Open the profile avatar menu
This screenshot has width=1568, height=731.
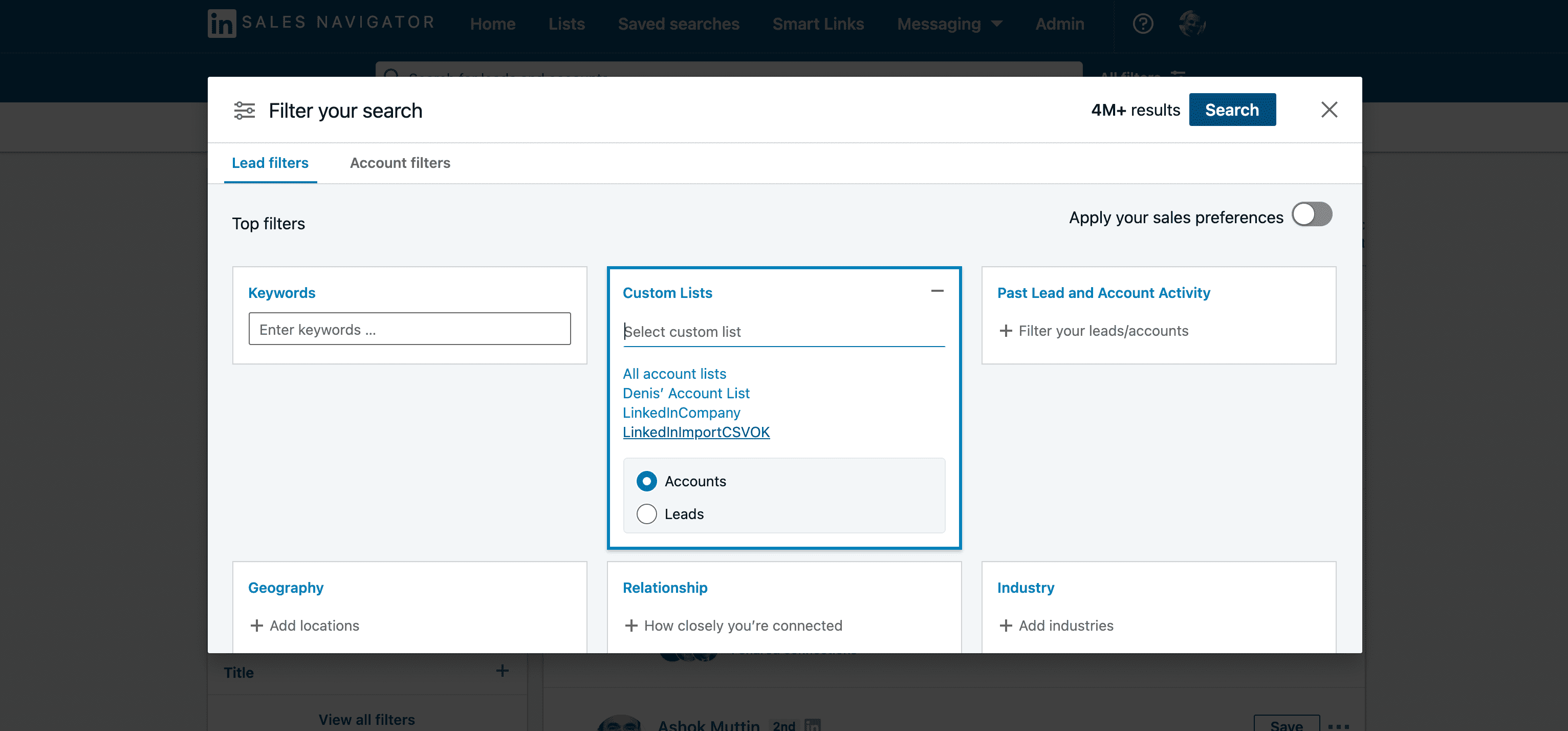[x=1191, y=24]
